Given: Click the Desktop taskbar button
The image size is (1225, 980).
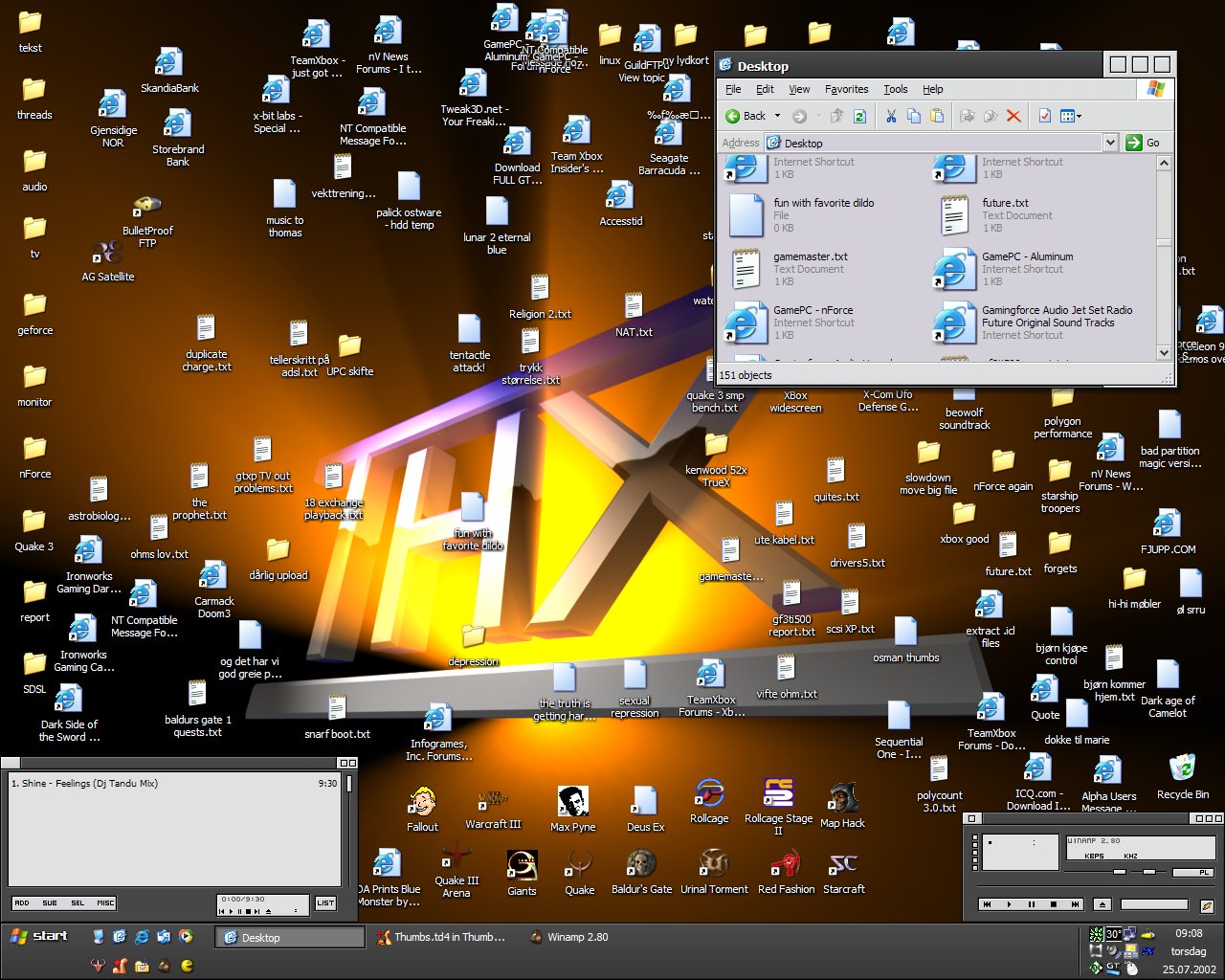Looking at the screenshot, I should tap(291, 938).
